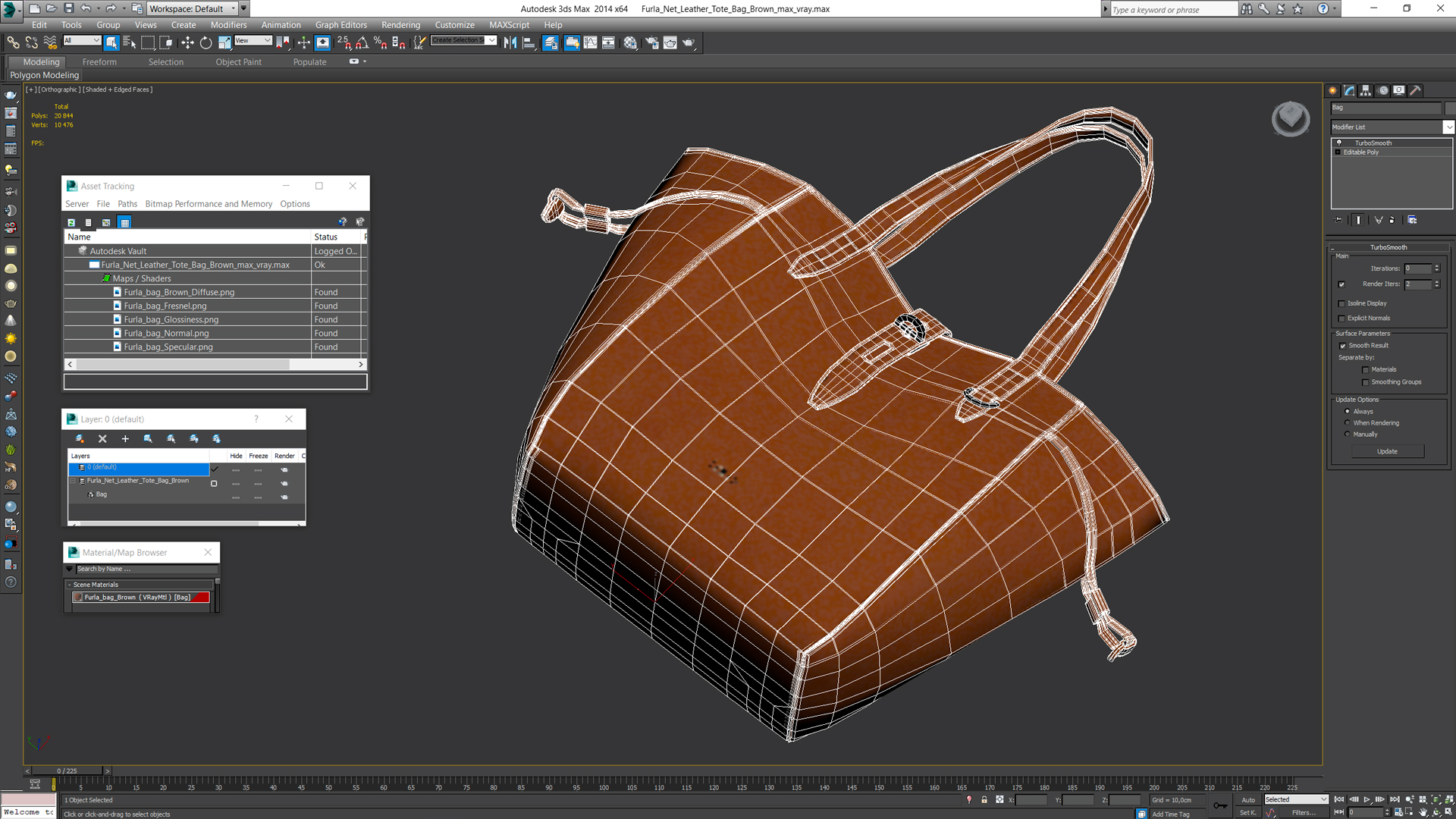Collapse the TurboSmooth rollout
1456x819 pixels.
(x=1388, y=247)
